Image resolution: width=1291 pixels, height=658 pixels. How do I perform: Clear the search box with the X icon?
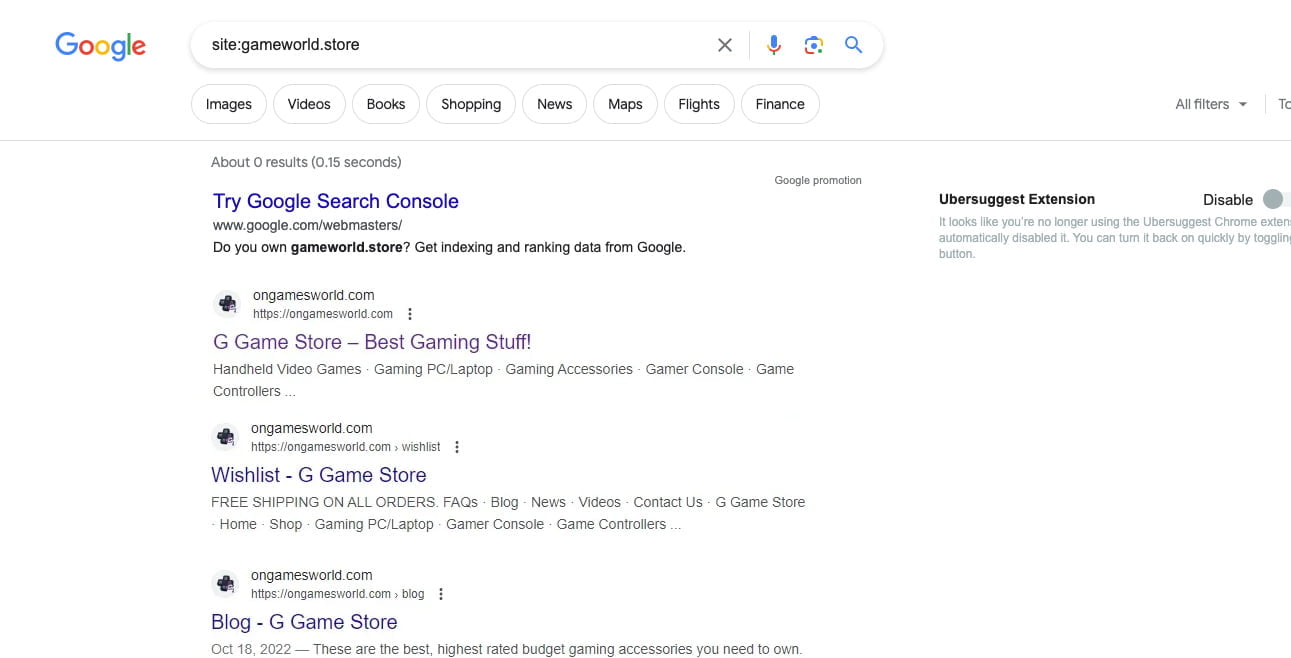click(725, 45)
